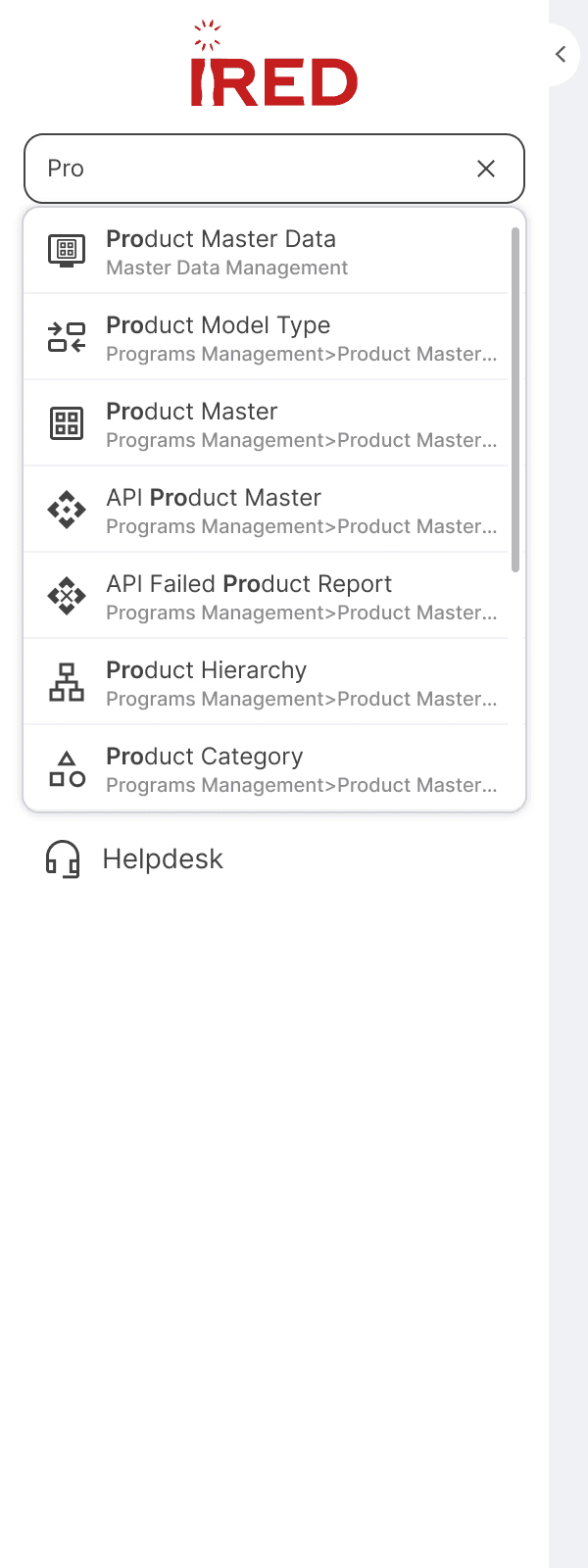Click the Product Model Type arrows icon
The width and height of the screenshot is (588, 1568).
coord(67,337)
